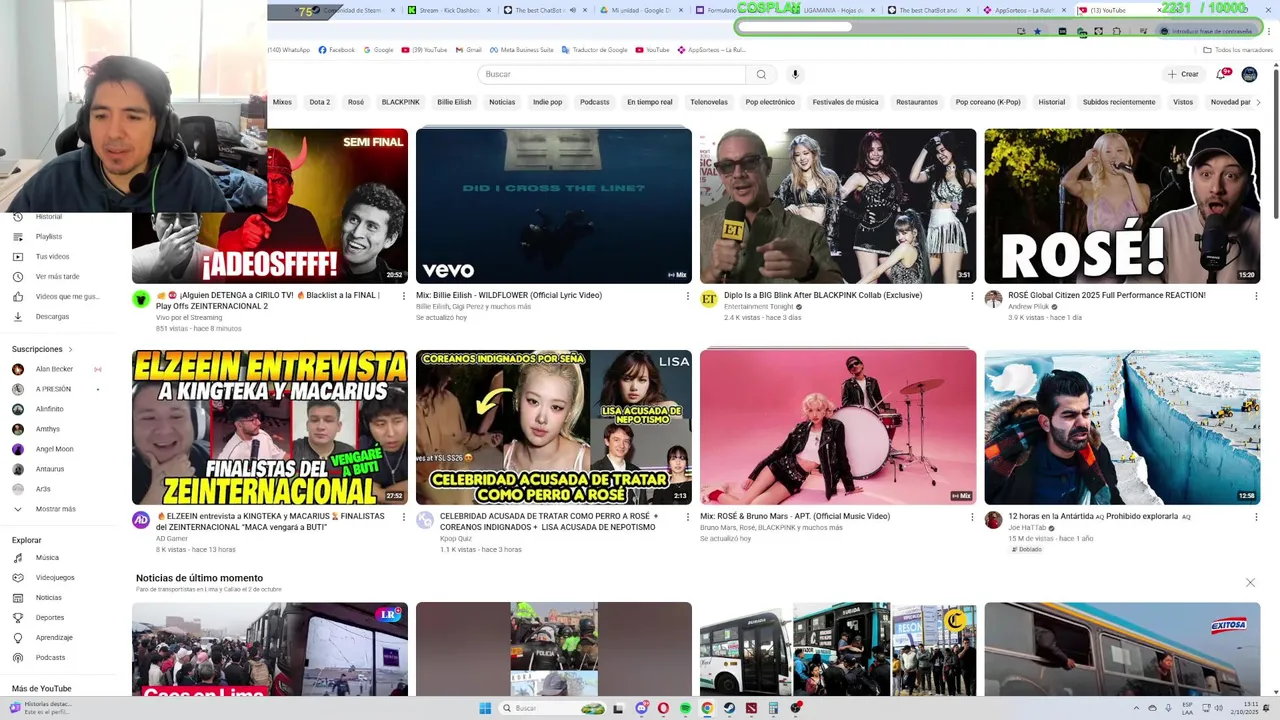Screen dimensions: 1280x720
Task: Open Kpop Quiz channel avatar
Action: [425, 520]
